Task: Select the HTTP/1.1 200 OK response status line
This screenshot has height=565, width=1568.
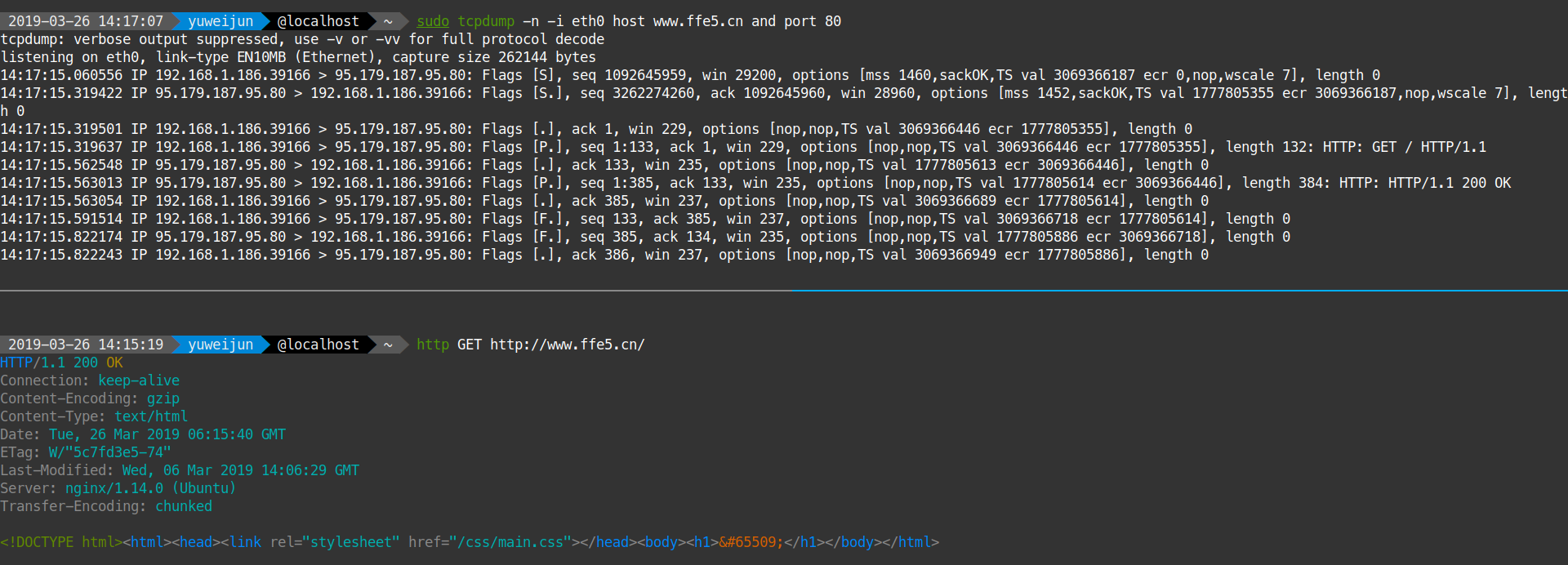Action: click(61, 363)
